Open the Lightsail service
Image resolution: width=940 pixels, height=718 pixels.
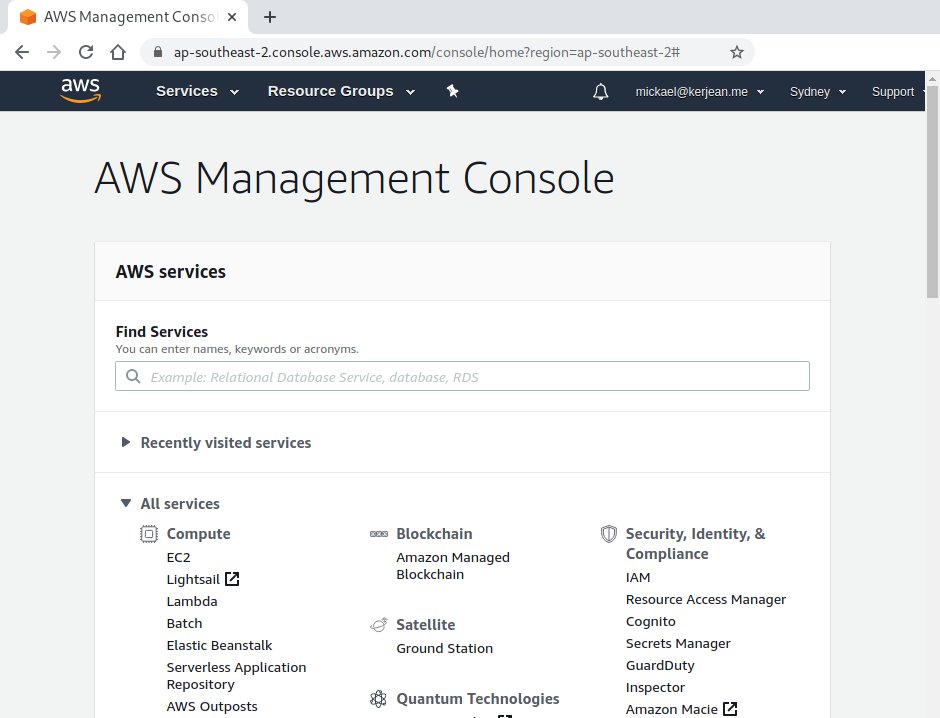[x=193, y=580]
